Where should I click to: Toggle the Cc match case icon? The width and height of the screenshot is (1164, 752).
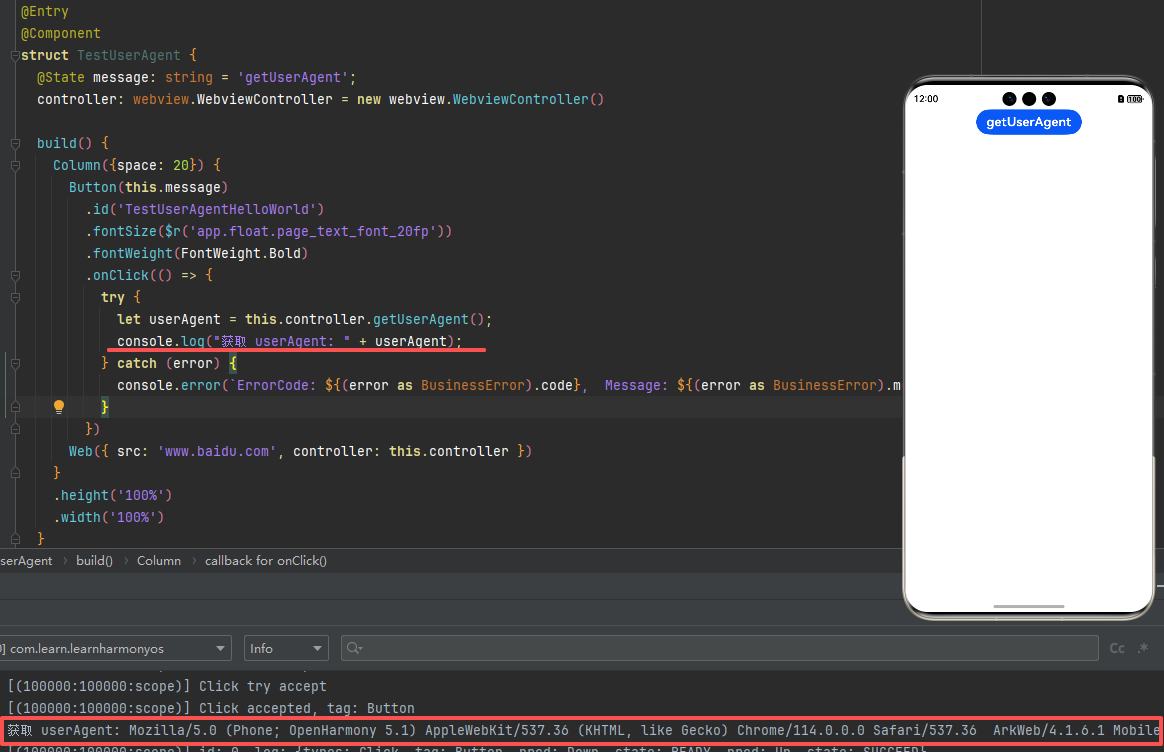click(1116, 648)
